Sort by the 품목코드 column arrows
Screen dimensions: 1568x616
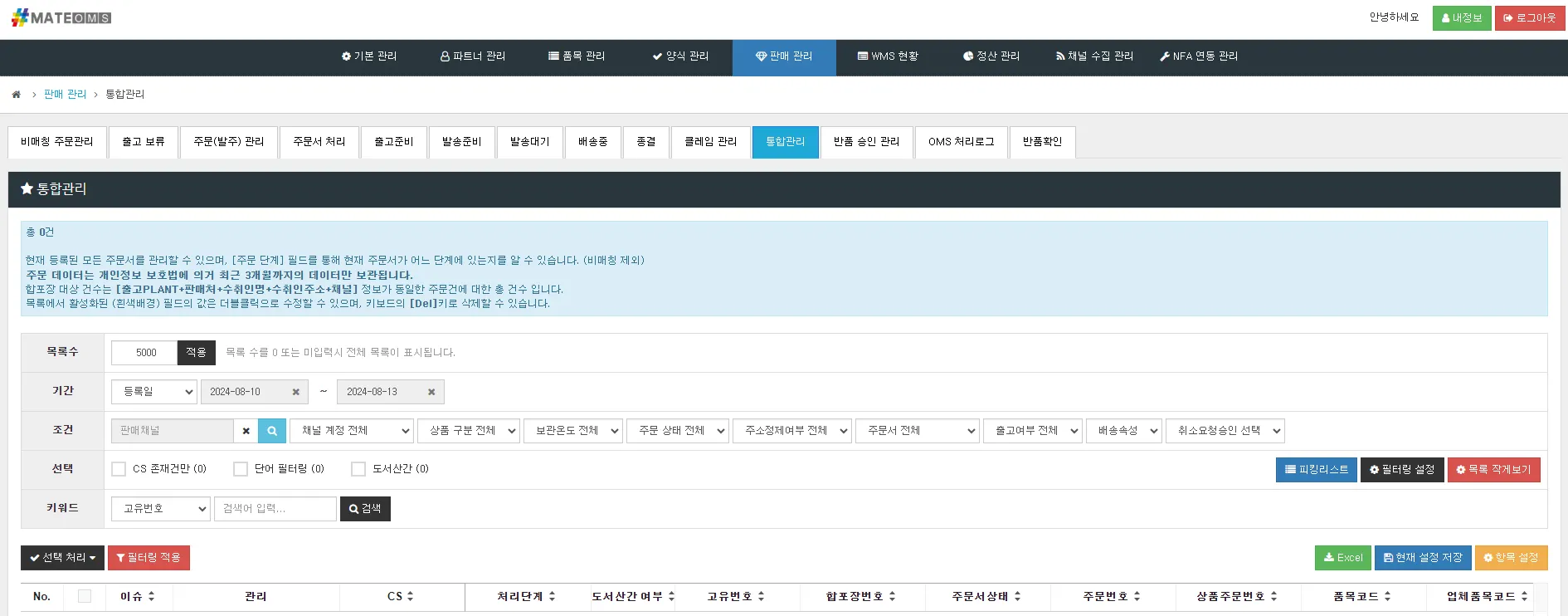pyautogui.click(x=1387, y=596)
